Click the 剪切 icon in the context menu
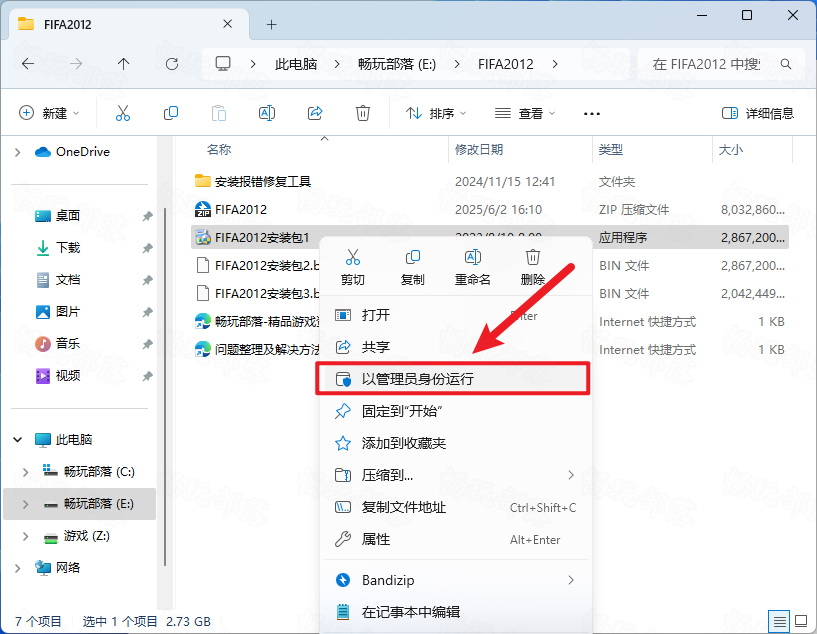Viewport: 817px width, 634px height. (353, 257)
